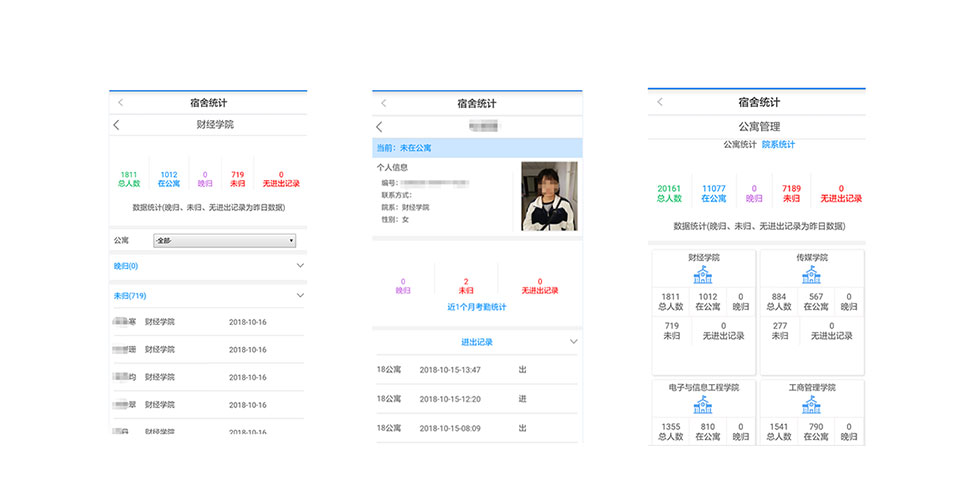Click the student profile photo
The image size is (960, 501).
(549, 196)
